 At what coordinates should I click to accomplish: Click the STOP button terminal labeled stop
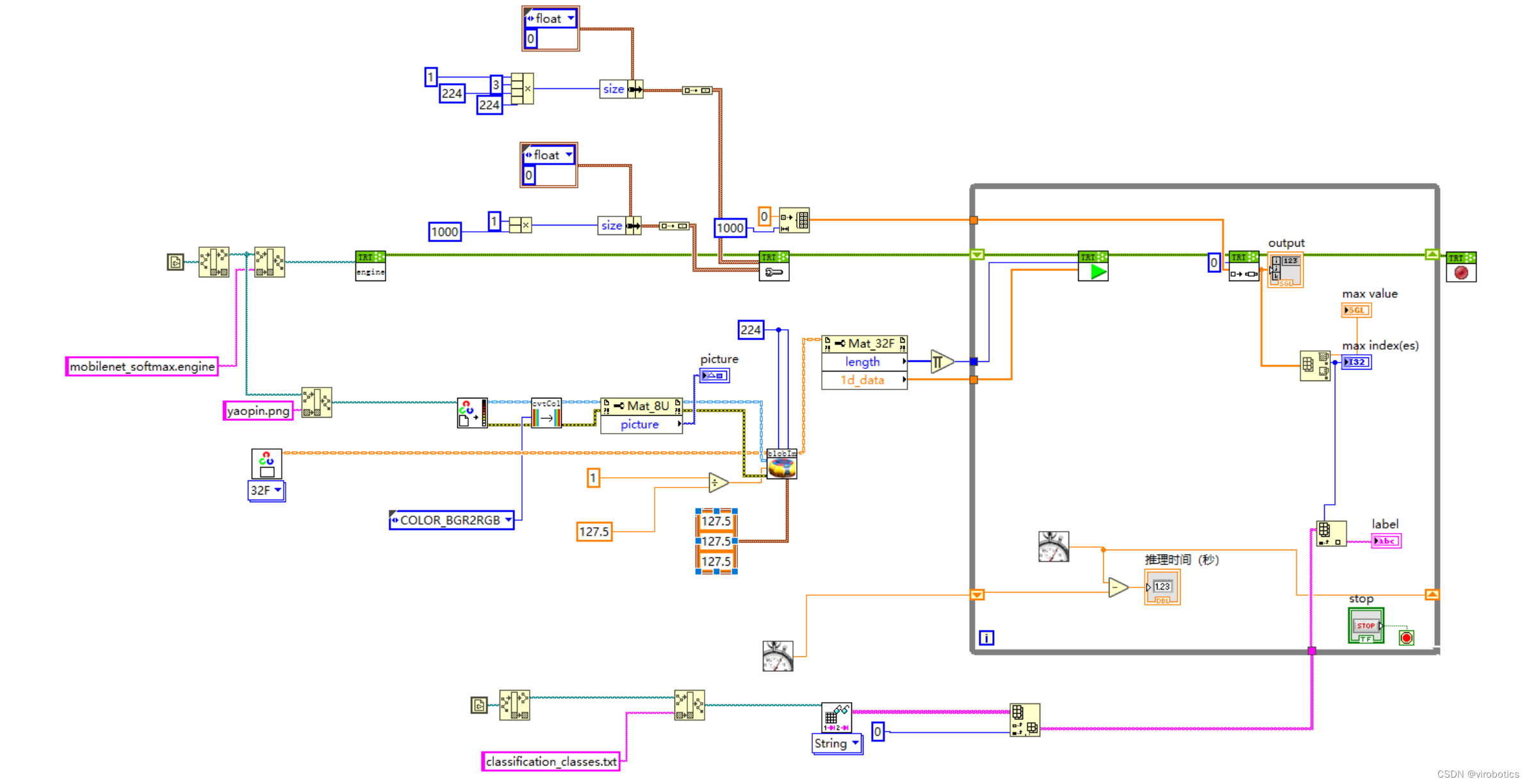(x=1365, y=625)
